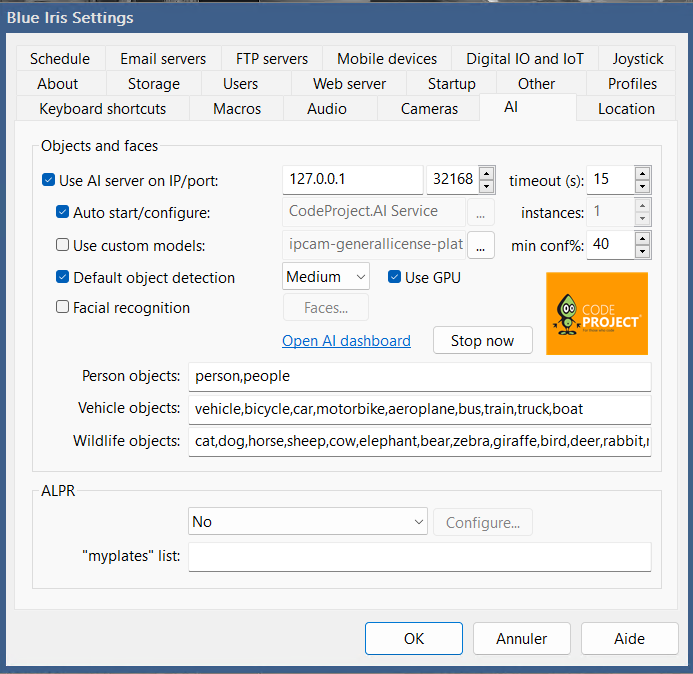Expand the ALPR dropdown showing No
The width and height of the screenshot is (693, 674).
tap(308, 522)
